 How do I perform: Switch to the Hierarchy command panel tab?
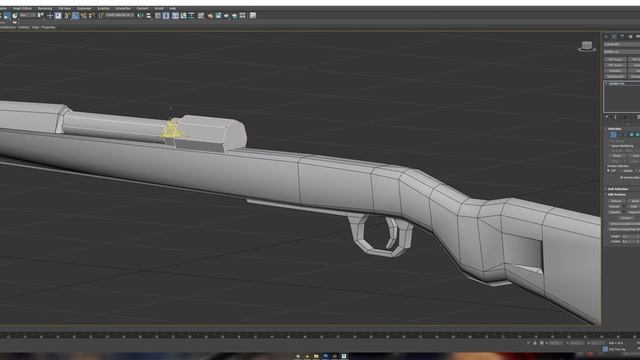[x=622, y=36]
